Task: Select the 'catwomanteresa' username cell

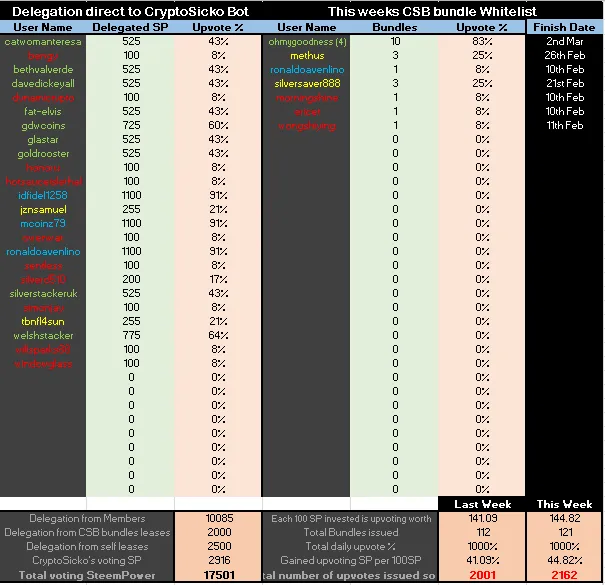Action: click(x=43, y=42)
